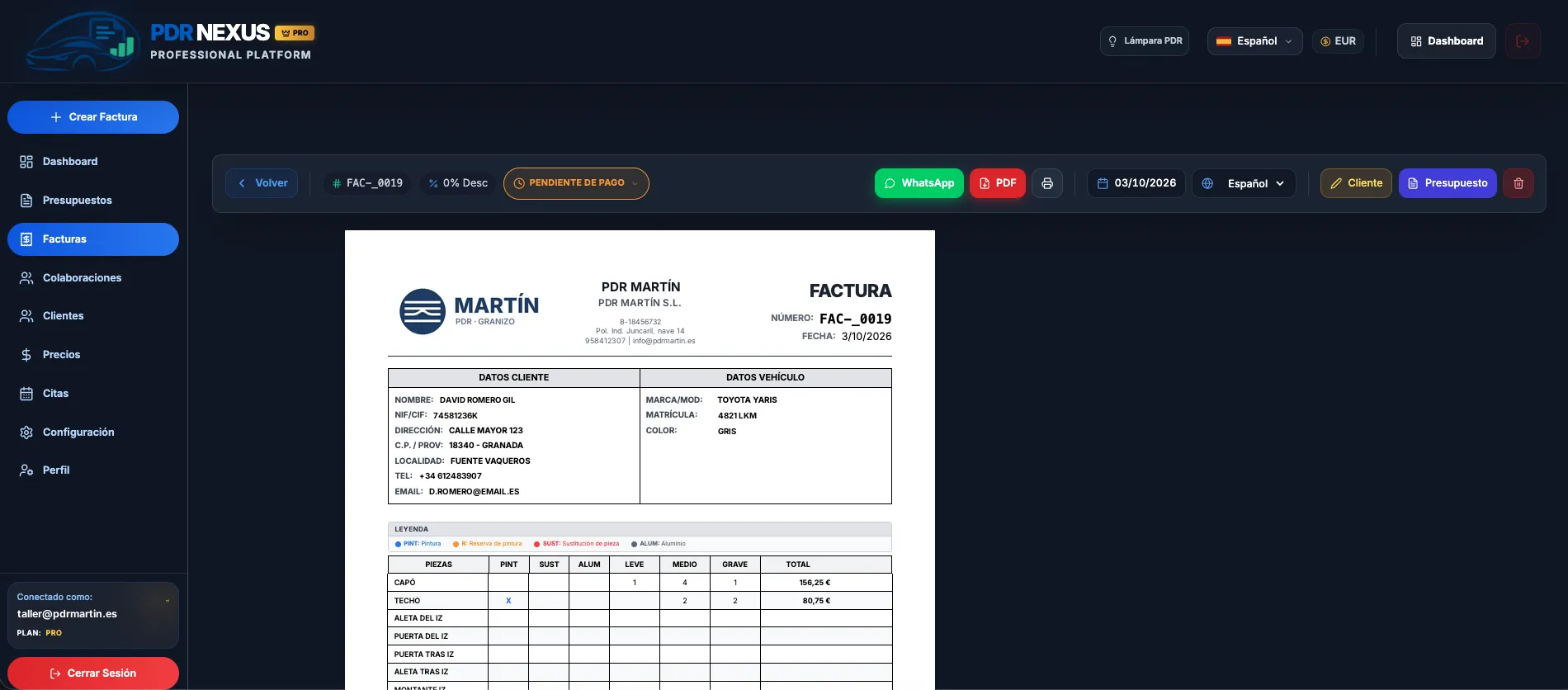The height and width of the screenshot is (690, 1568).
Task: Click the email D.ROMERO@EMAIL.ES
Action: 474,492
